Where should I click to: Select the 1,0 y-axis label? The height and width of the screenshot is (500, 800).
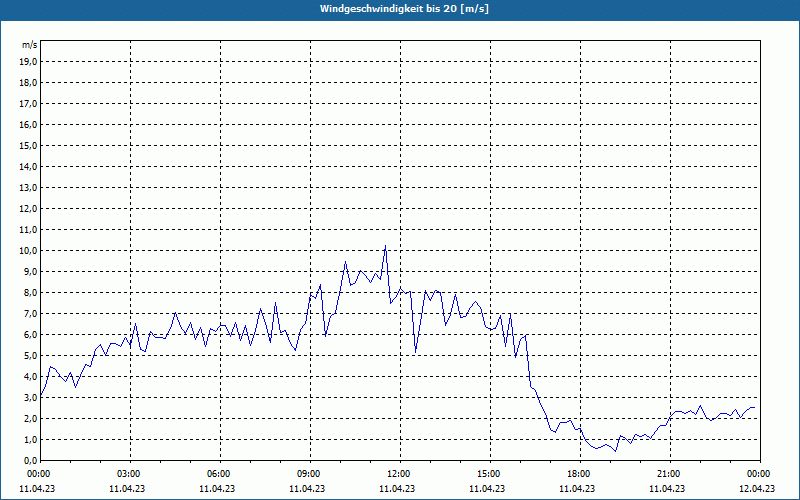tap(30, 439)
